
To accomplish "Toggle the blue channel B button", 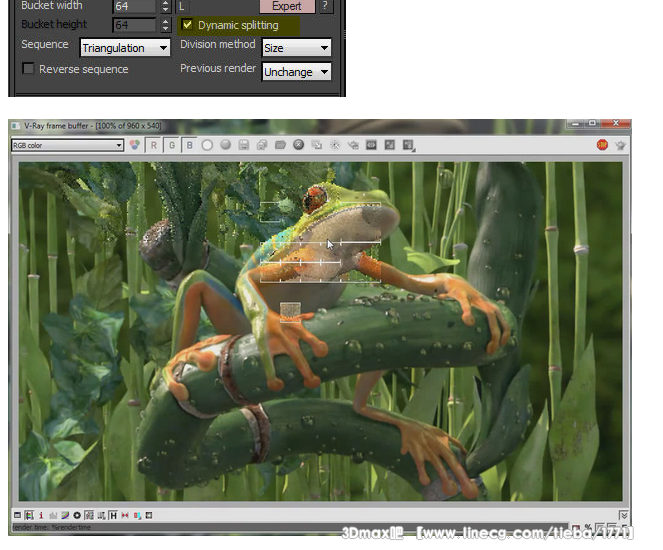I will pos(190,145).
